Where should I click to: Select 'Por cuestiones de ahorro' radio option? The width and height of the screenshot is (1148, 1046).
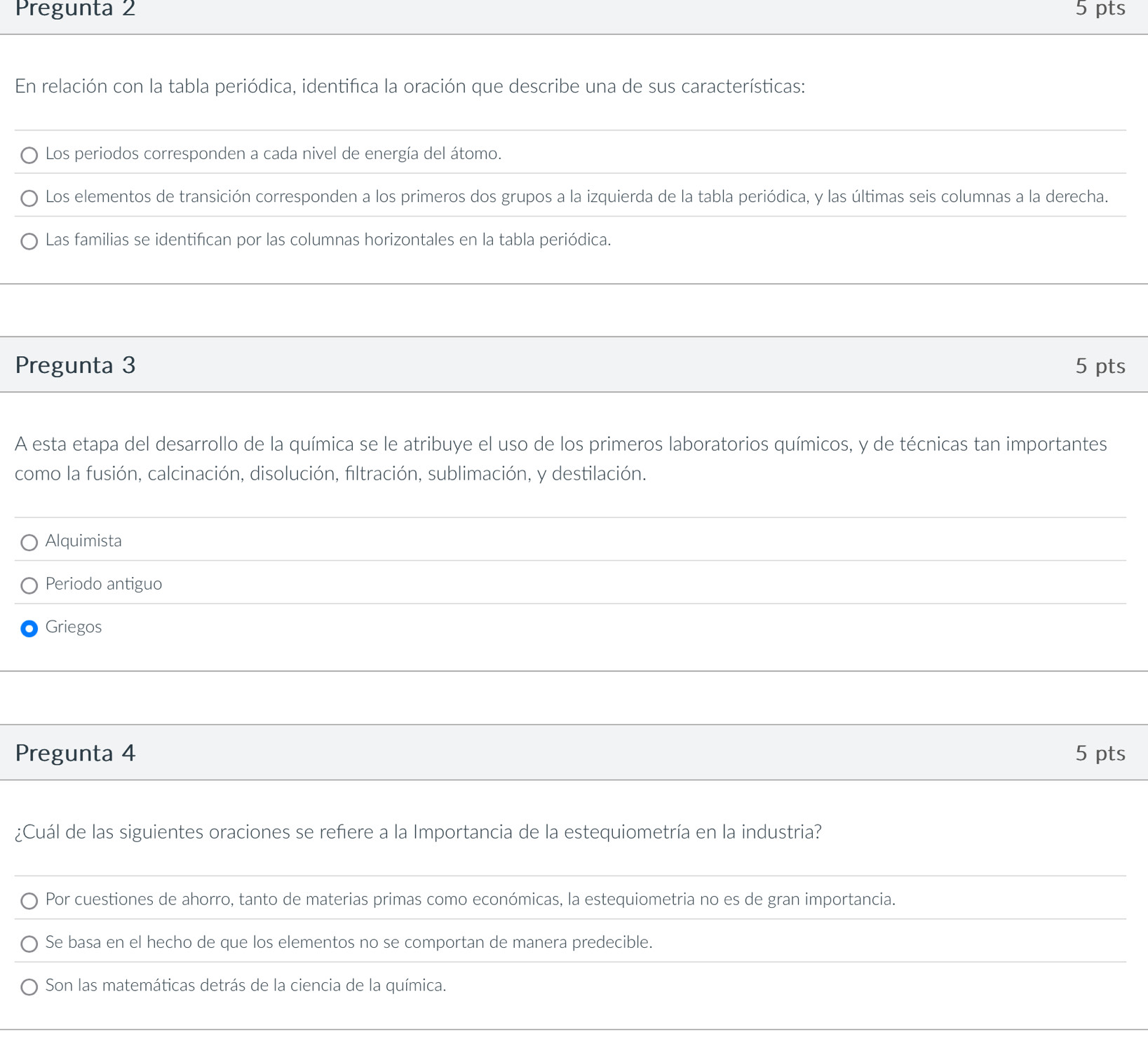point(29,900)
